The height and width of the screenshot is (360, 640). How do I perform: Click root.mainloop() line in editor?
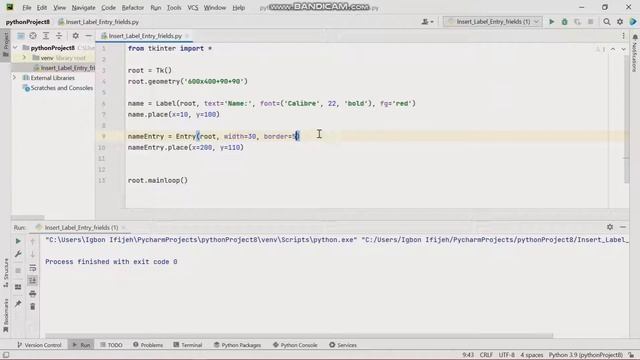click(x=158, y=180)
